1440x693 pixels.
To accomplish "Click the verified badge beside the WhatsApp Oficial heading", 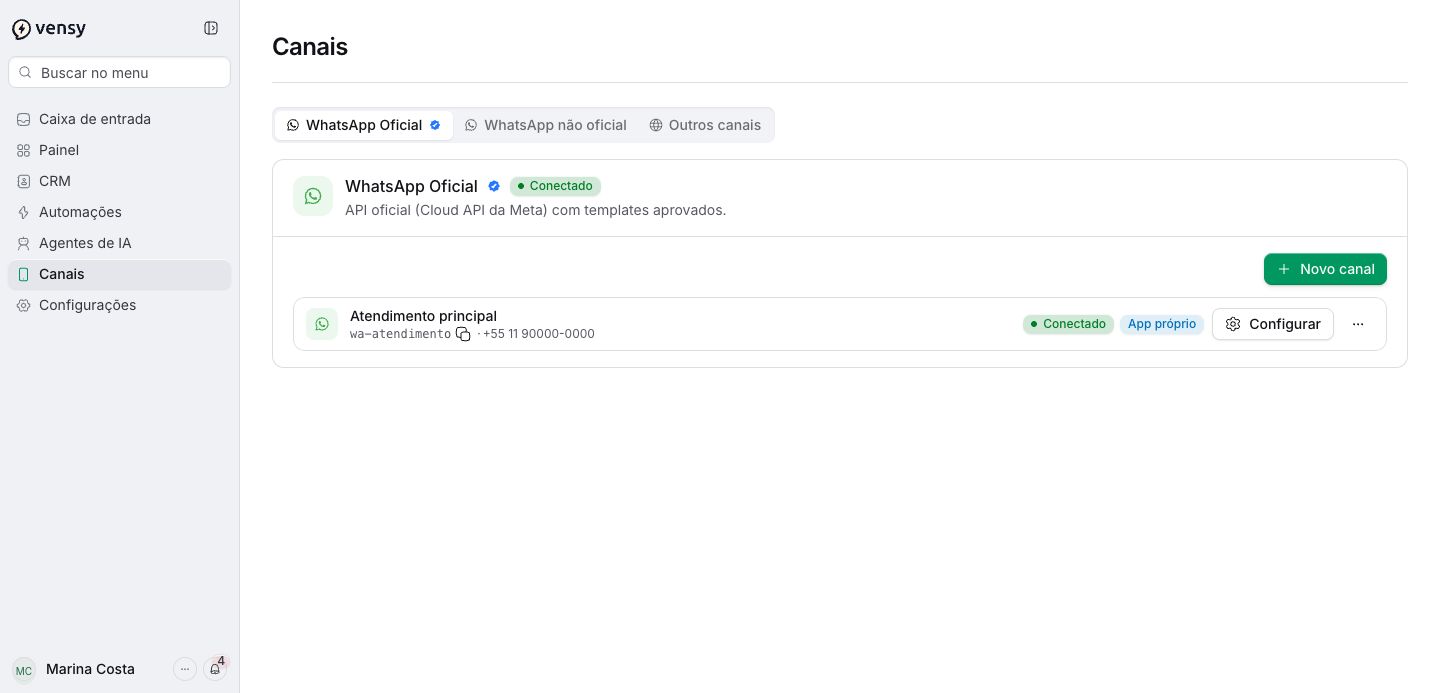I will (494, 186).
